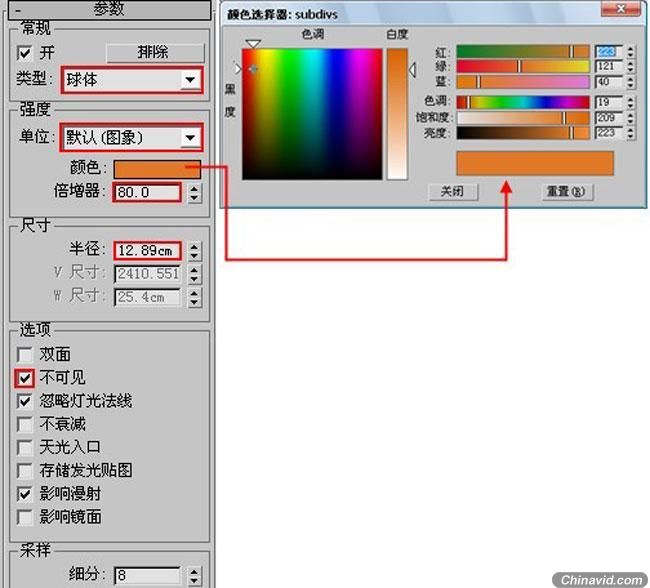Click the 蓝 value field showing 40
This screenshot has width=650, height=588.
[x=609, y=82]
